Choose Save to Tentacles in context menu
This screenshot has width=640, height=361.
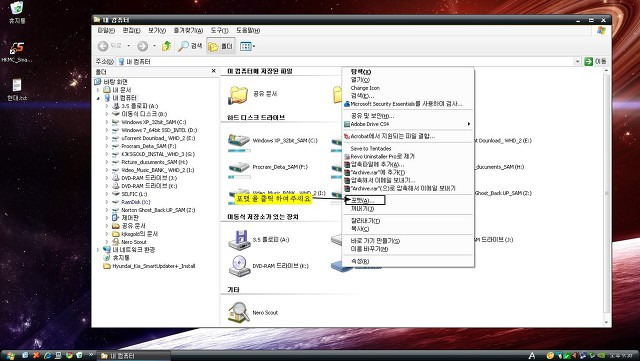(x=408, y=149)
